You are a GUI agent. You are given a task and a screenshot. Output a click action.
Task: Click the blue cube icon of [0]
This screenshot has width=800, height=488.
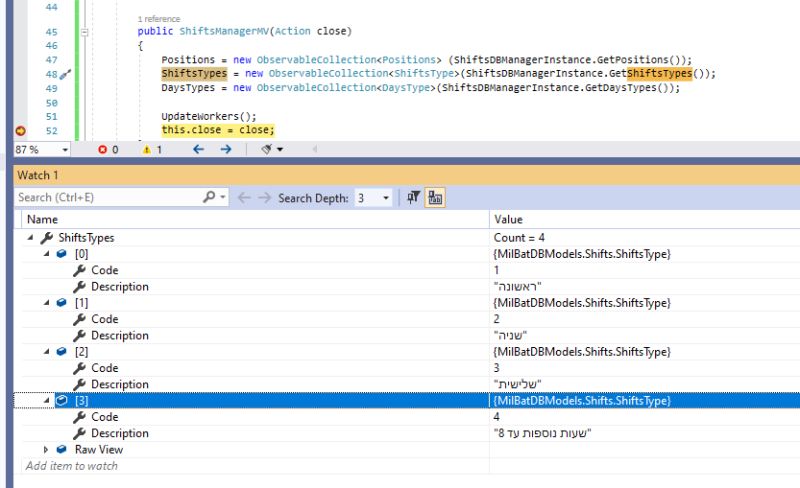click(x=62, y=254)
